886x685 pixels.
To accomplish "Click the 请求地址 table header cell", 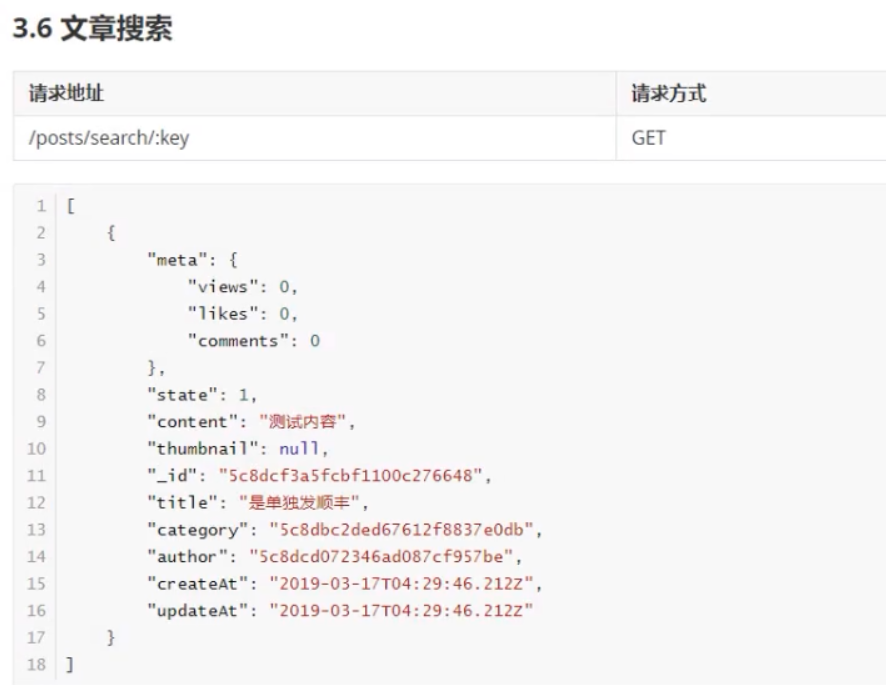I will point(66,94).
